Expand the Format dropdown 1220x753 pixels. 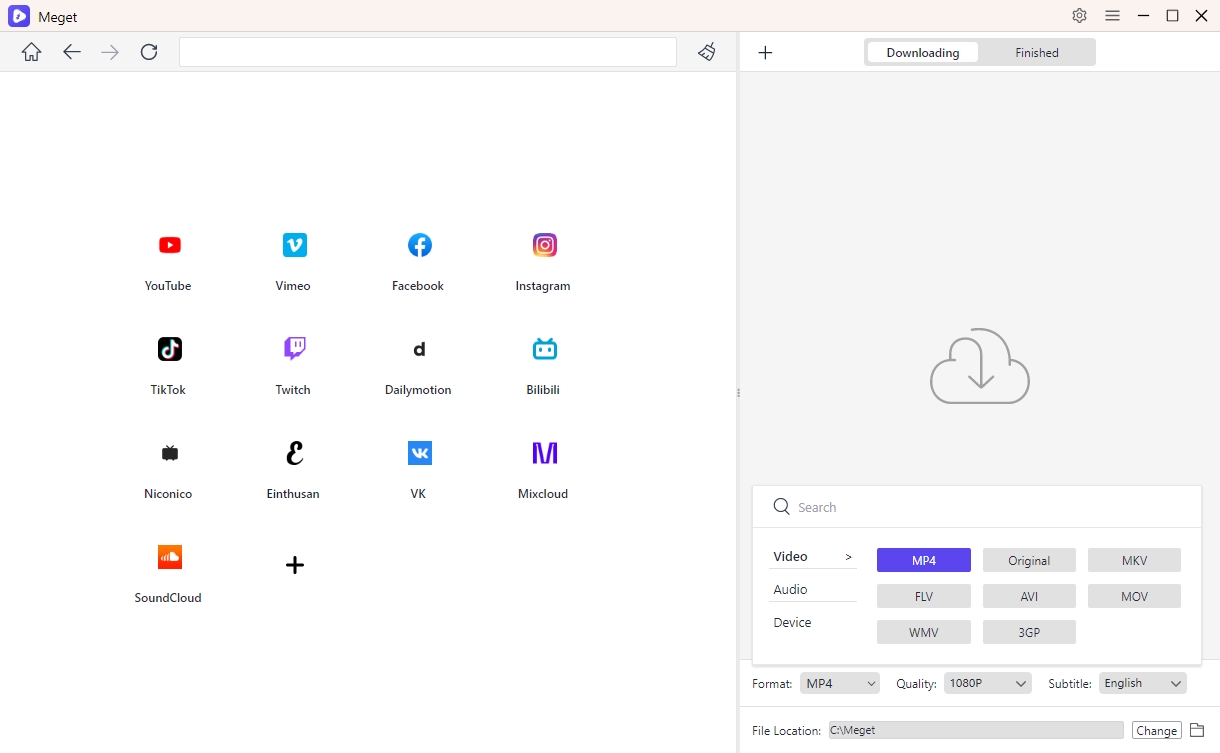(840, 684)
